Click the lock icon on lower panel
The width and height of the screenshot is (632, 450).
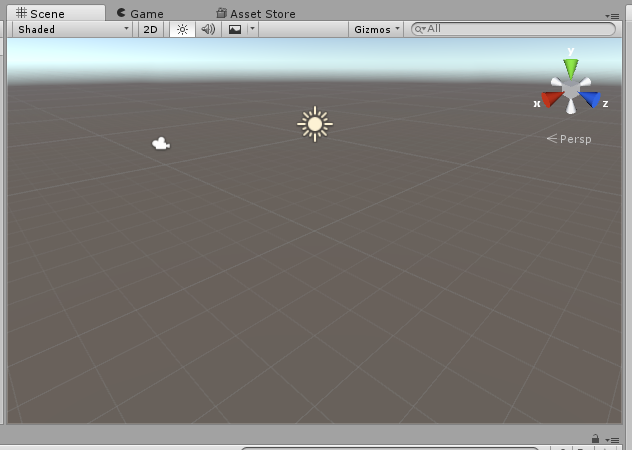tap(595, 439)
